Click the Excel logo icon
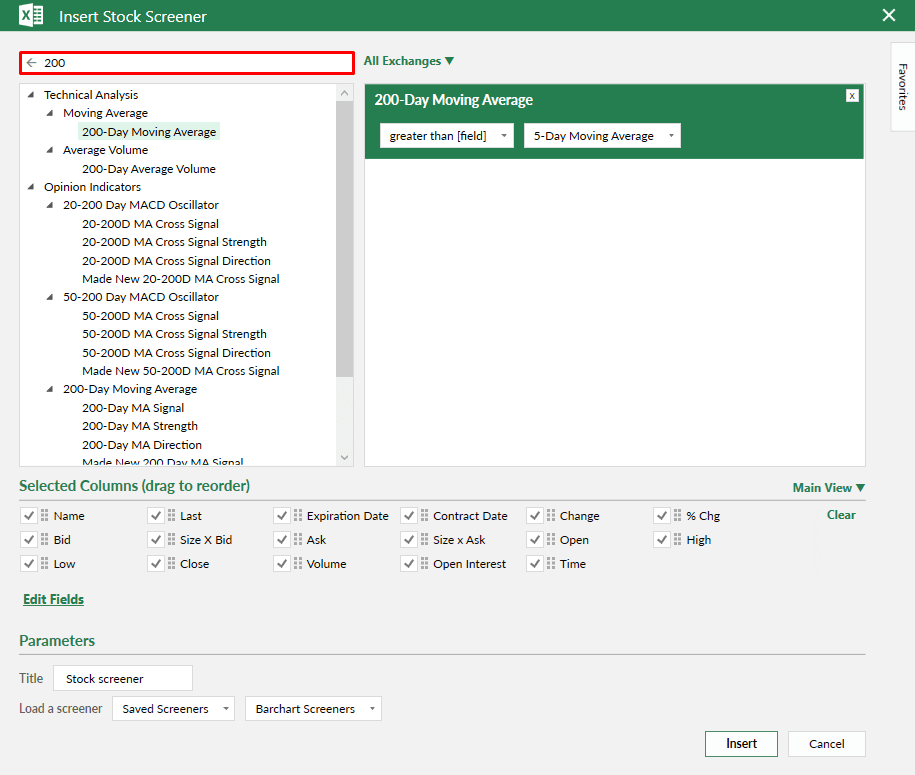This screenshot has width=915, height=775. [x=31, y=16]
